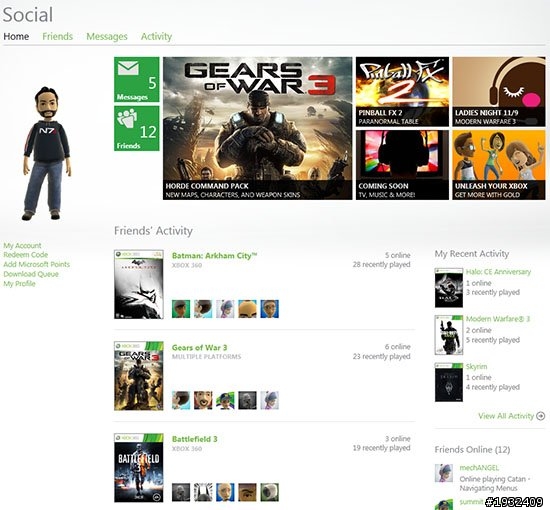Screen dimensions: 550x510
Task: Open Gears of War 3 Horde Command Pack banner
Action: coord(257,128)
